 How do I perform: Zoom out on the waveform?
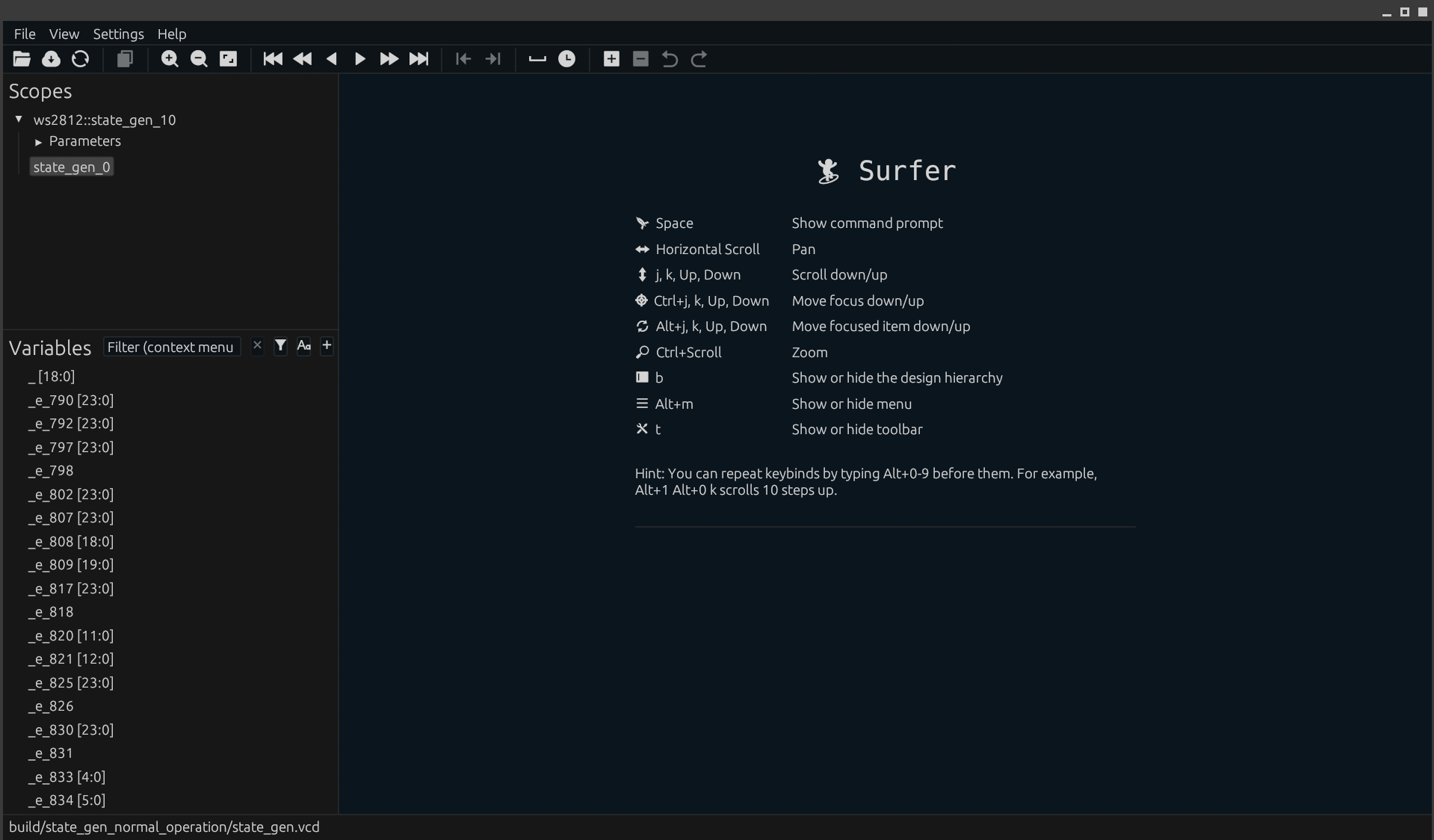tap(199, 59)
